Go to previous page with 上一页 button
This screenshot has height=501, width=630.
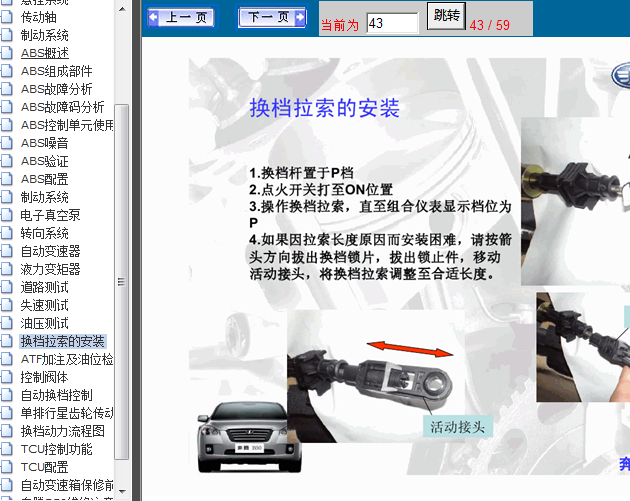[x=182, y=17]
